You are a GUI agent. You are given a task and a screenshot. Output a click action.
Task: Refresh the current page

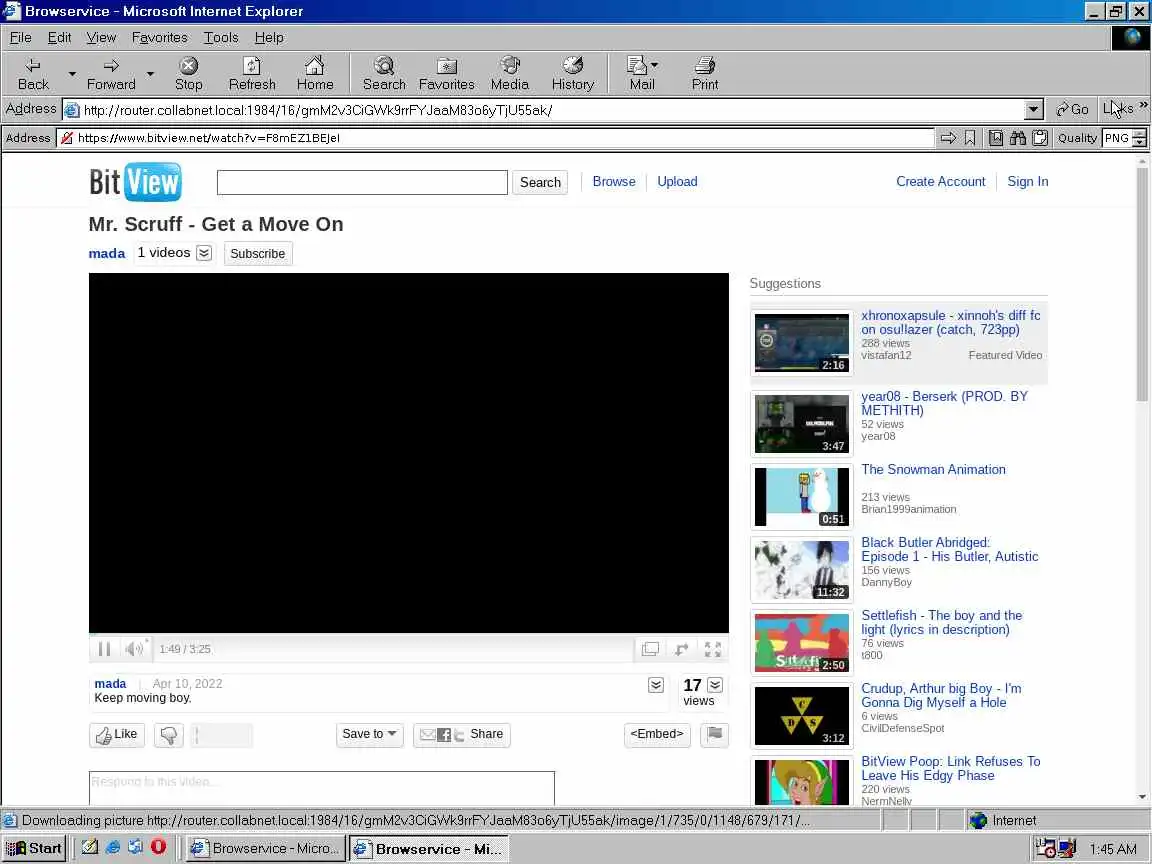click(252, 74)
